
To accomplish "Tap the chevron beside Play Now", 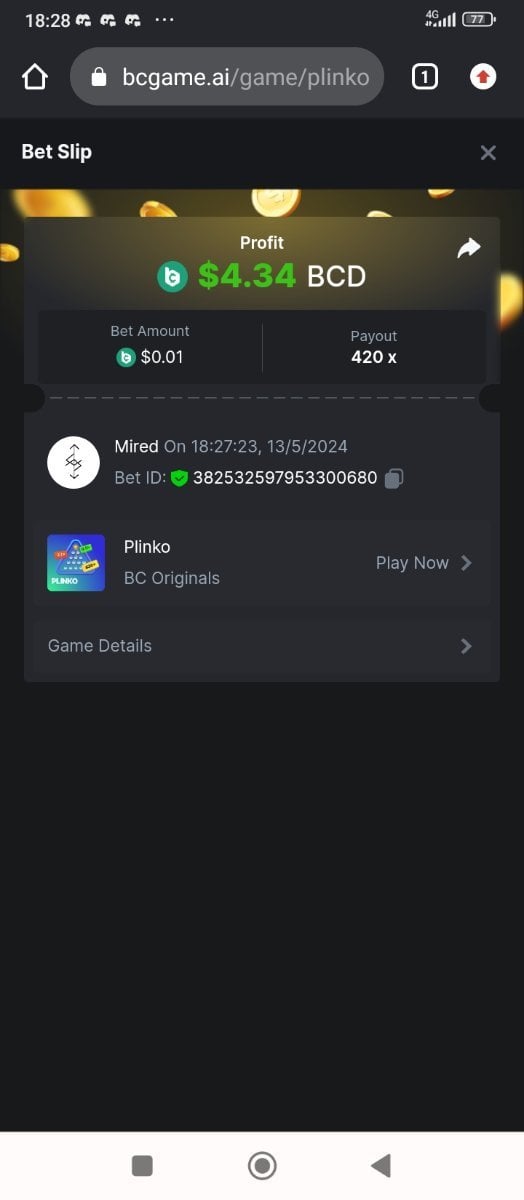I will click(466, 563).
